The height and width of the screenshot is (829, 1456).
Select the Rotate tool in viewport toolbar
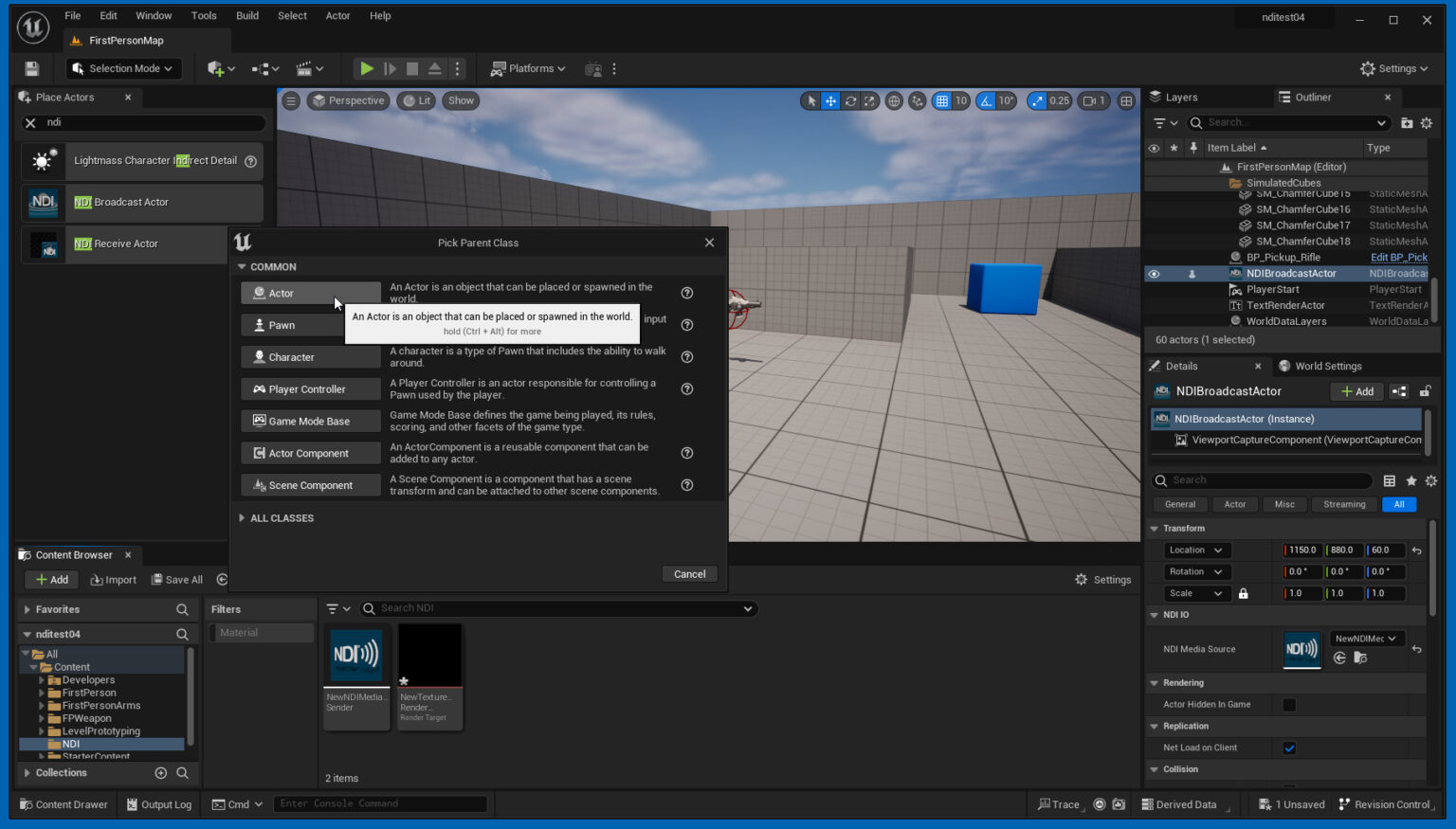pos(850,100)
